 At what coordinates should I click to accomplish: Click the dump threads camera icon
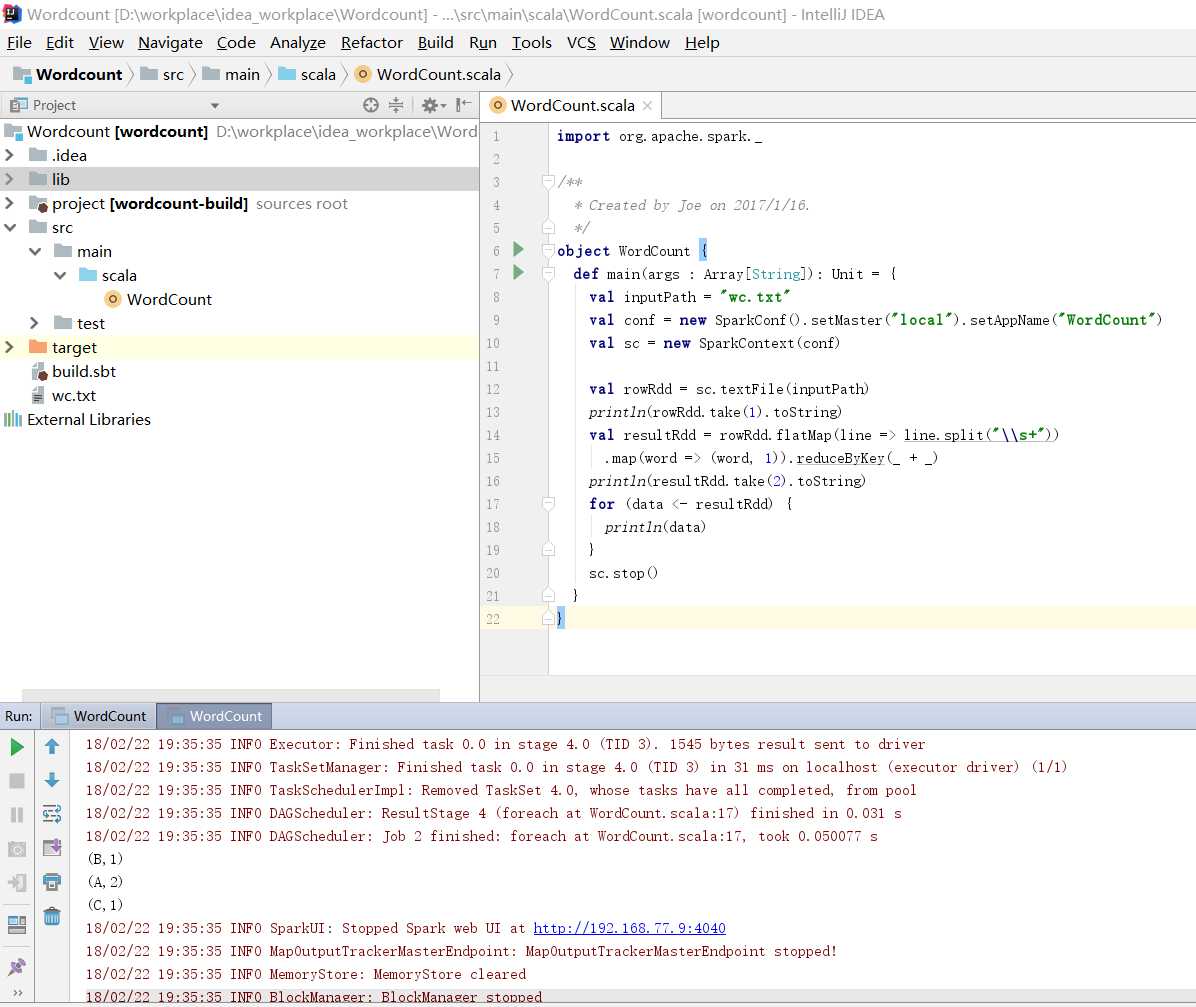[x=17, y=849]
